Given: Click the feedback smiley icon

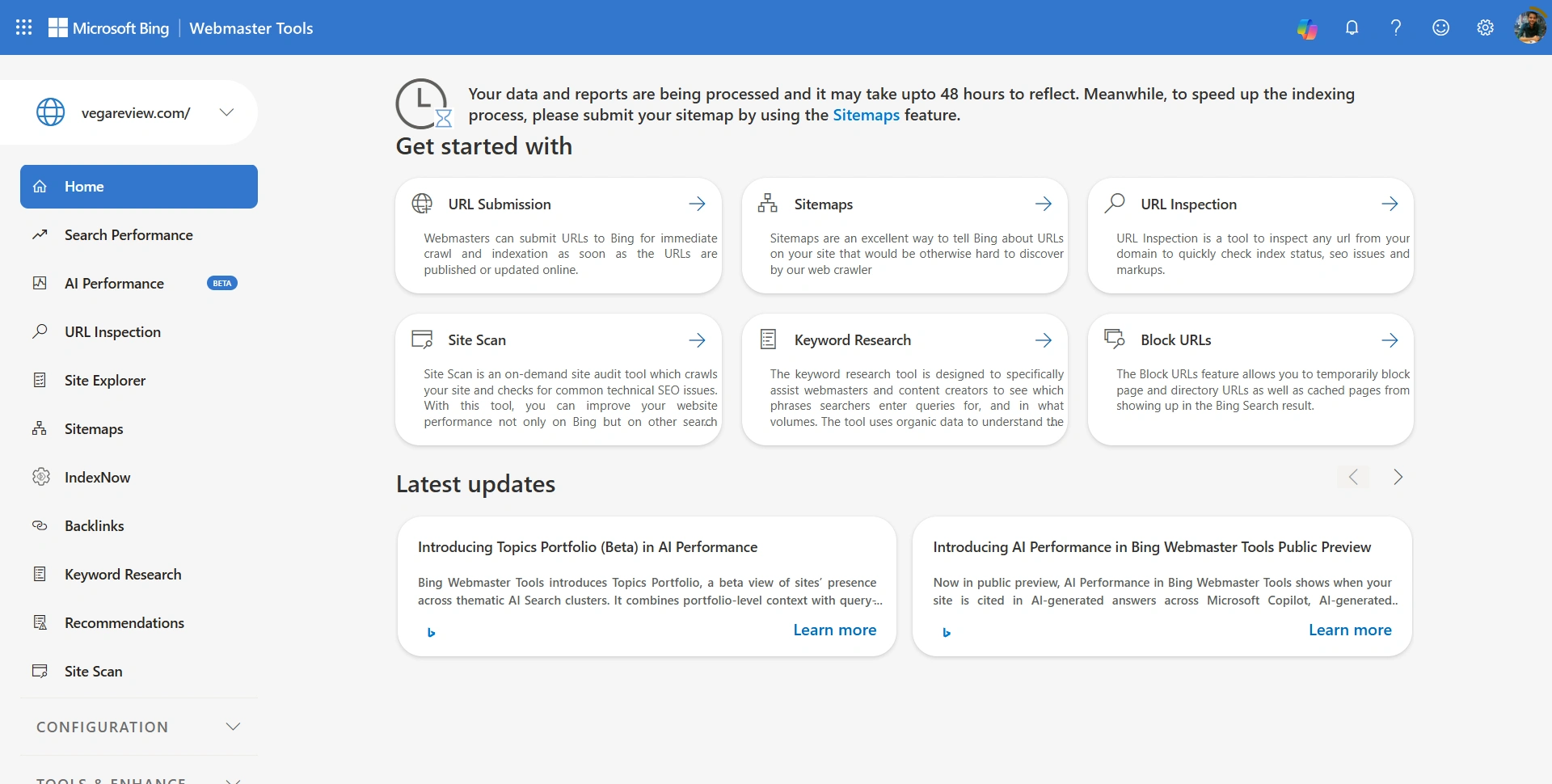Looking at the screenshot, I should pyautogui.click(x=1440, y=27).
